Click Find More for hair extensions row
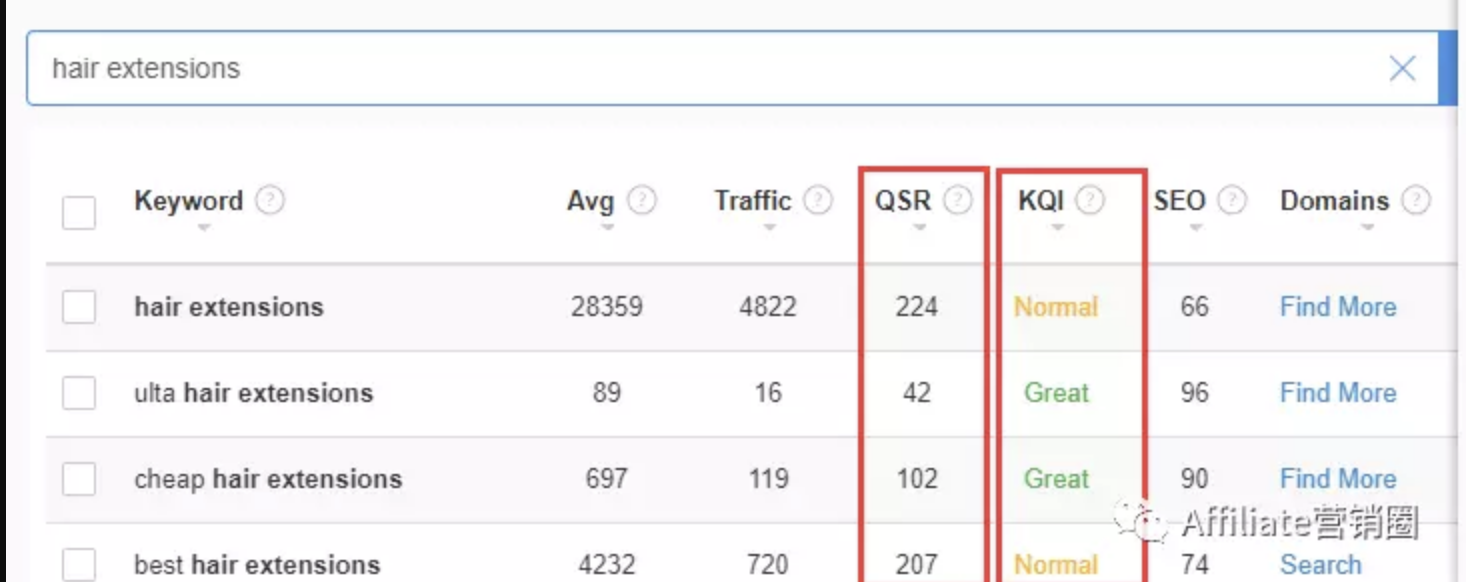1466x582 pixels. [1338, 307]
